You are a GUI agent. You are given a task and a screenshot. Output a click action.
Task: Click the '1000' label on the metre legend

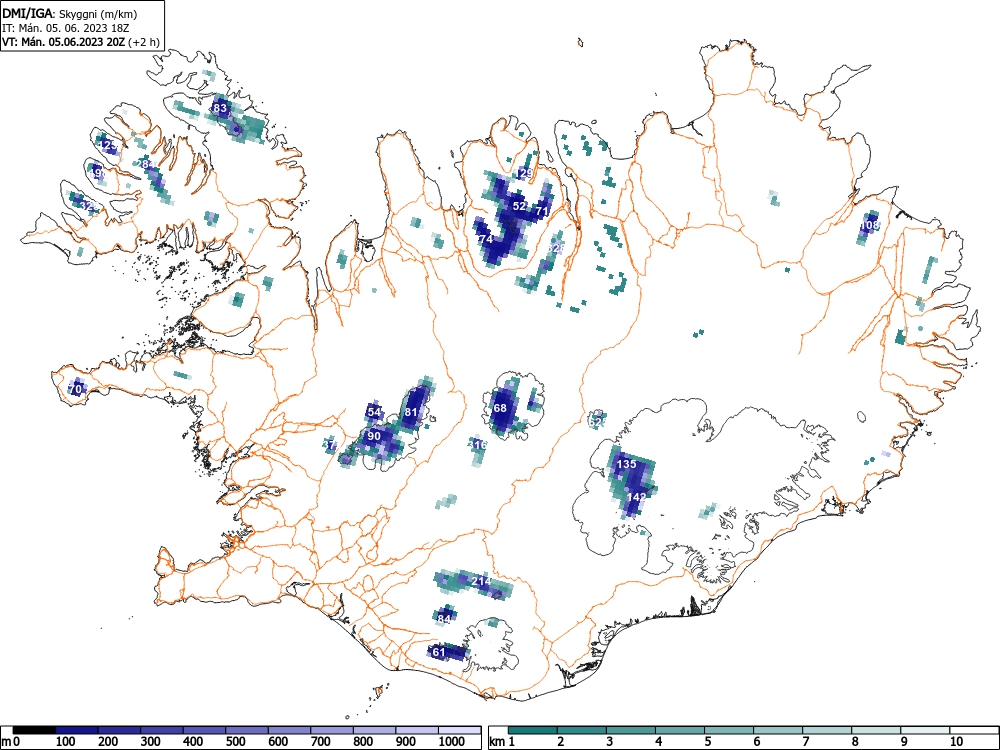pos(452,741)
